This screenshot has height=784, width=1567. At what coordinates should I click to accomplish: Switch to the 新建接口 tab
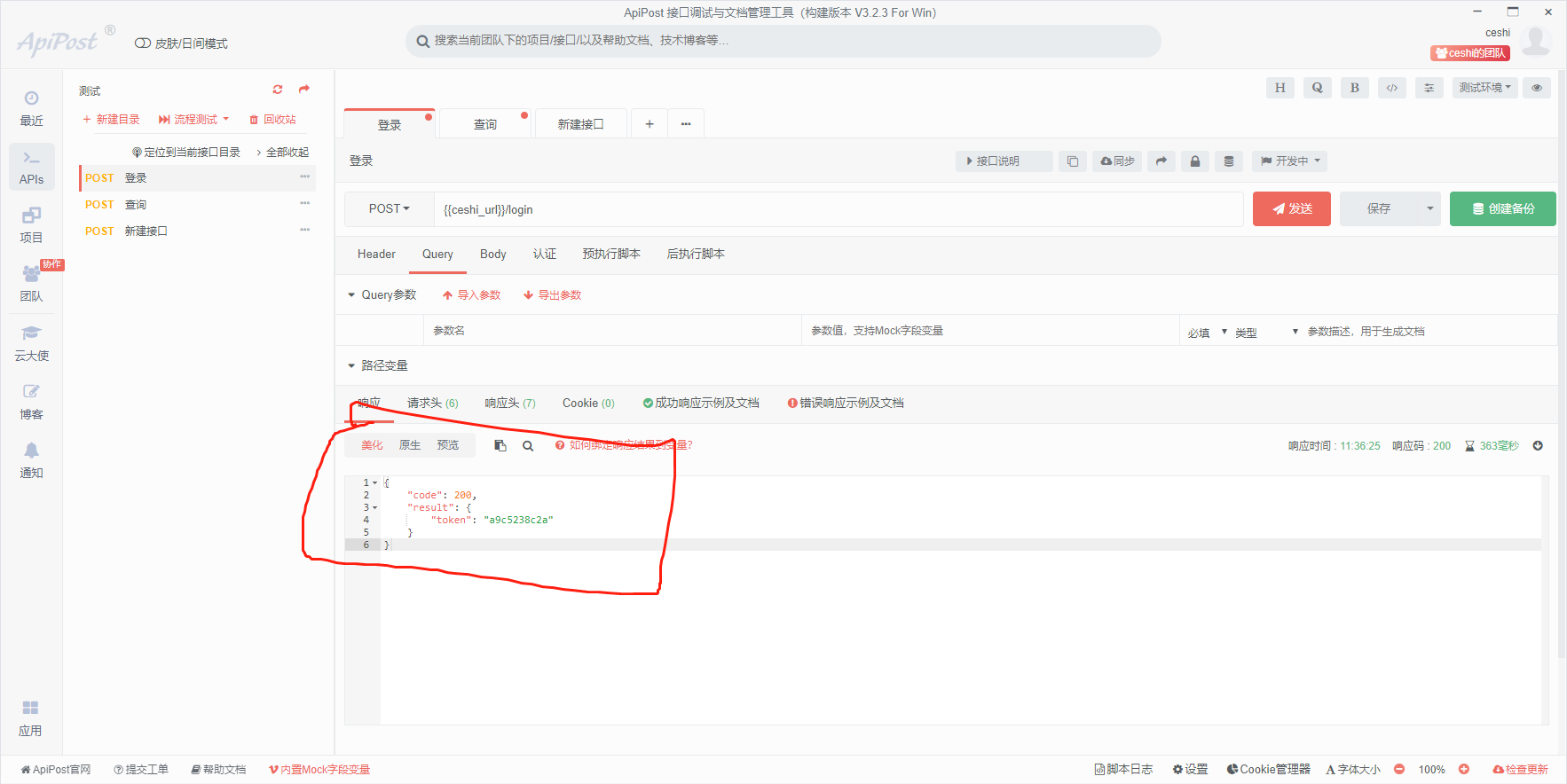click(580, 124)
